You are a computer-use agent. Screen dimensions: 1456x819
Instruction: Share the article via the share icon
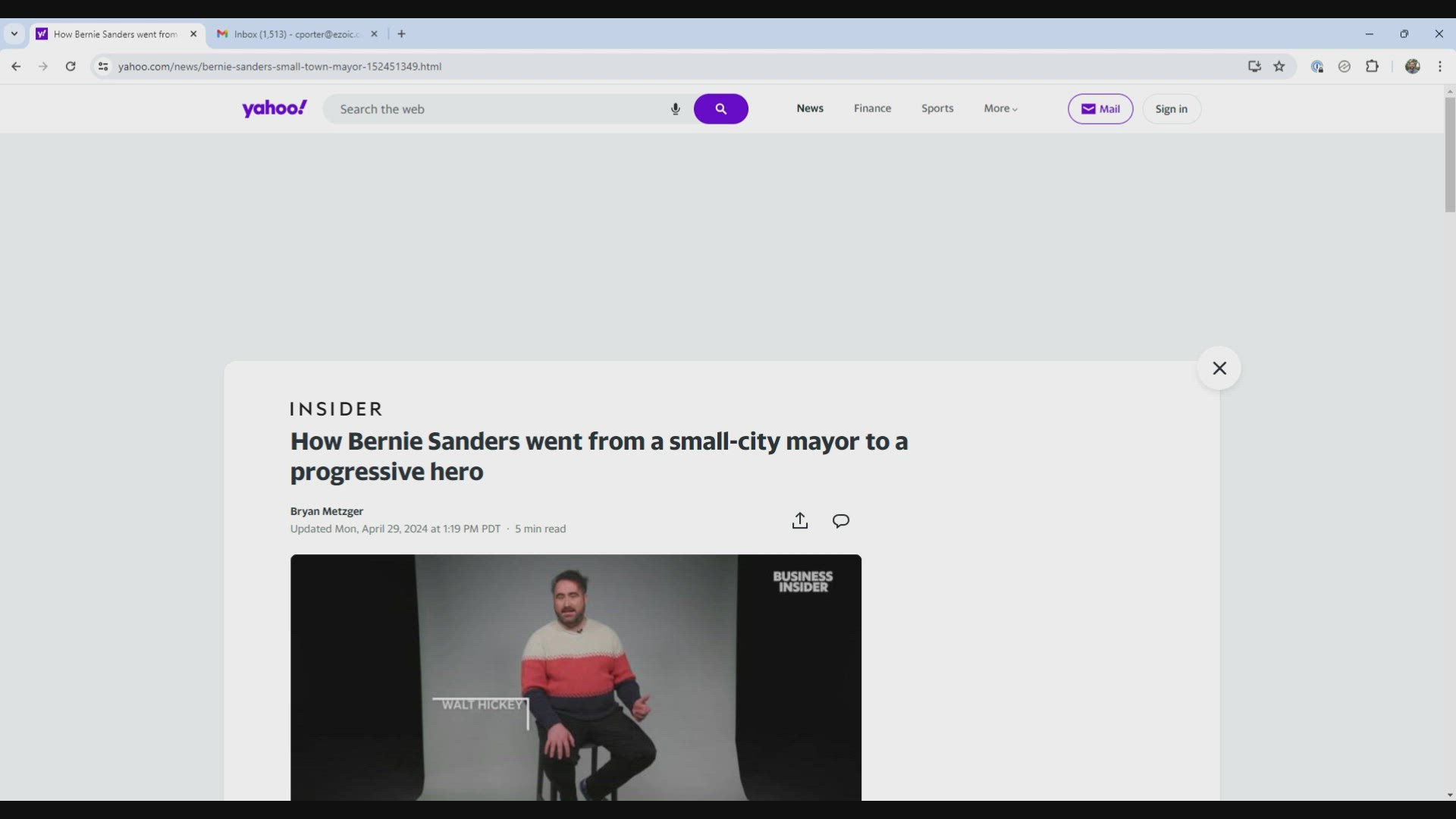799,521
